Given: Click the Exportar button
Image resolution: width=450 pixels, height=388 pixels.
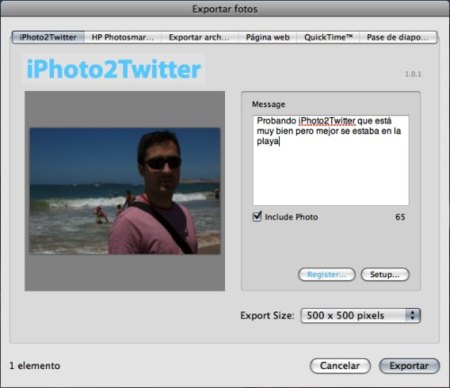Looking at the screenshot, I should tap(409, 366).
